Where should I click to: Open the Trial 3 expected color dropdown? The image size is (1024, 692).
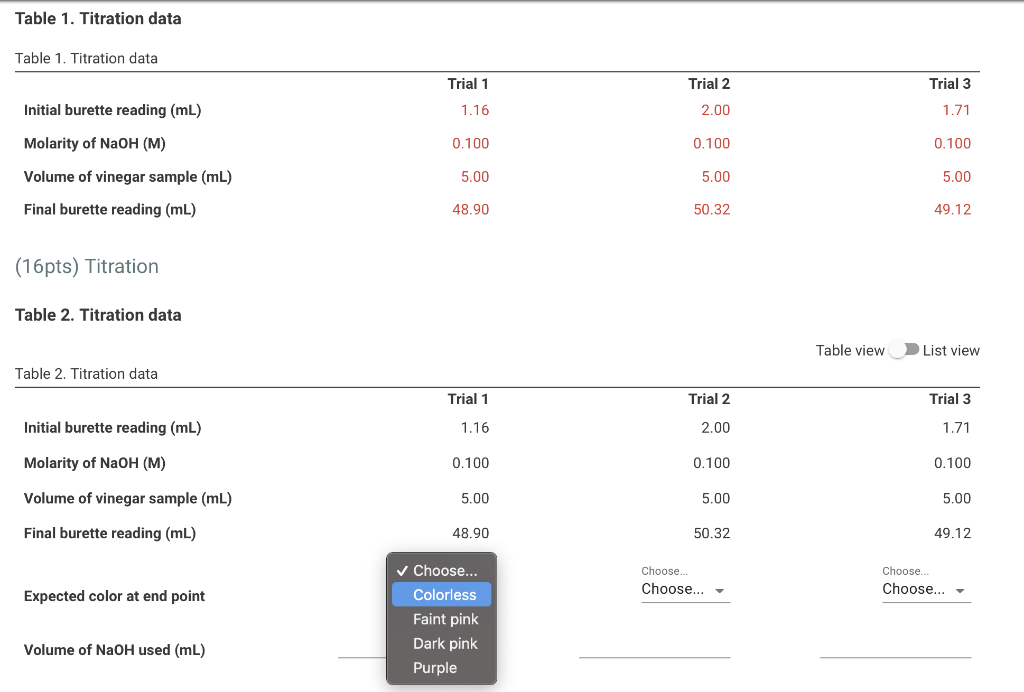(x=926, y=588)
